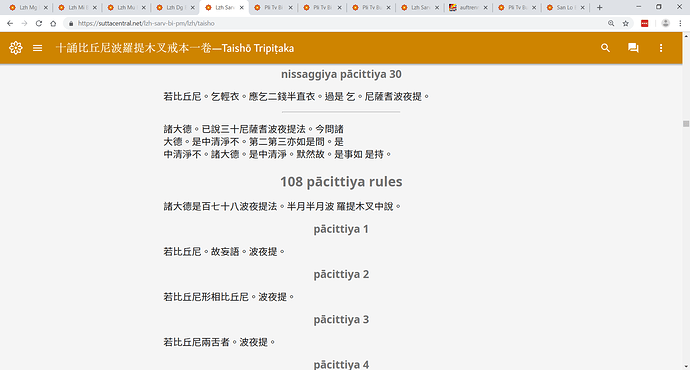Viewport: 690px width, 370px height.
Task: Click the red extension icon in toolbar
Action: point(645,23)
